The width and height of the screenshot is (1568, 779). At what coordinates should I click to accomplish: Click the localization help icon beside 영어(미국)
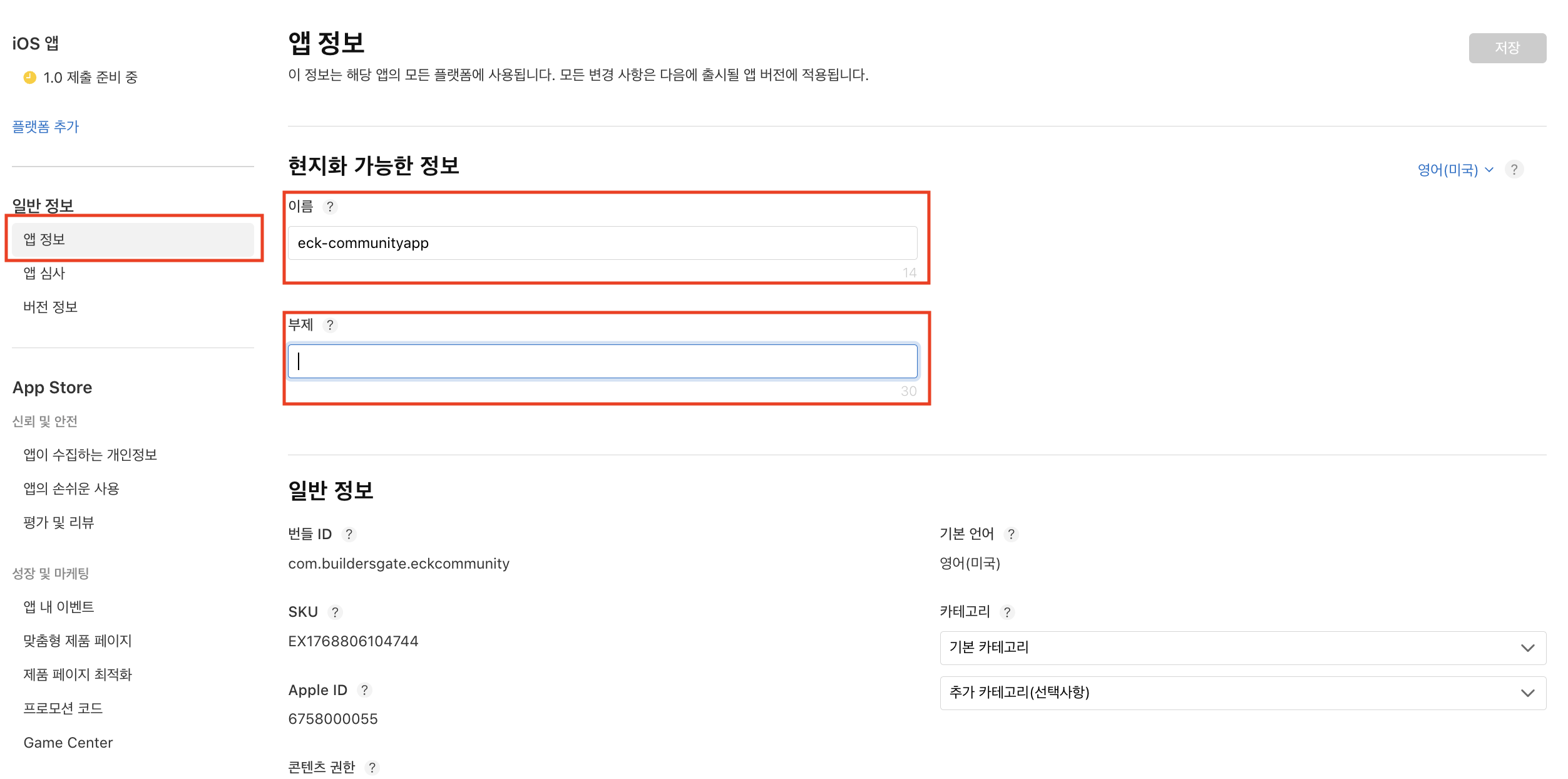click(1514, 169)
